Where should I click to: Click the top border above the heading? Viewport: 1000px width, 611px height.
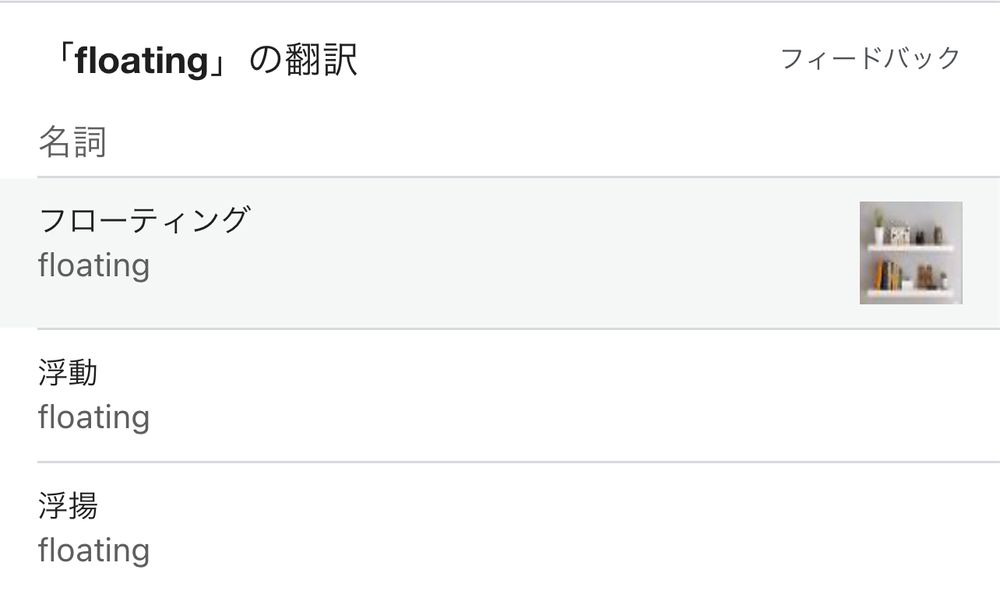500,2
